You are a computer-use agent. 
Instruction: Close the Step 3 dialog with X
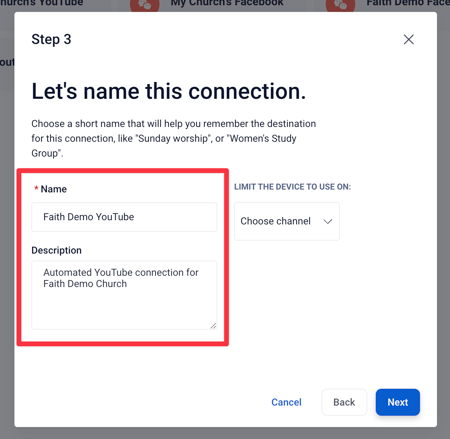(x=409, y=39)
